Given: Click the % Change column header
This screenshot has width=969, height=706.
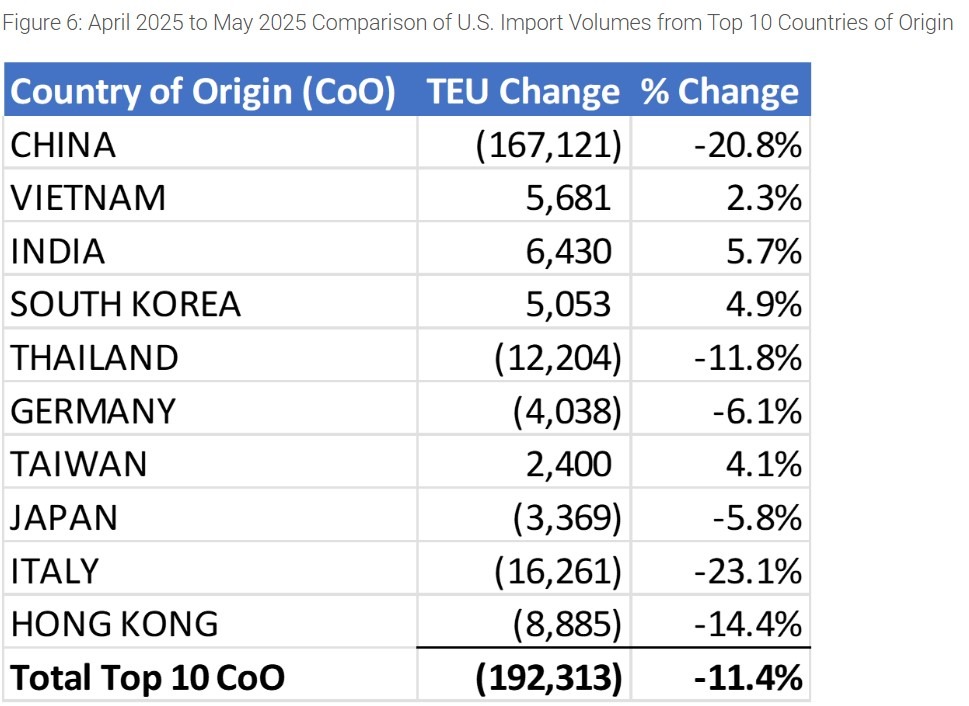Looking at the screenshot, I should 720,92.
